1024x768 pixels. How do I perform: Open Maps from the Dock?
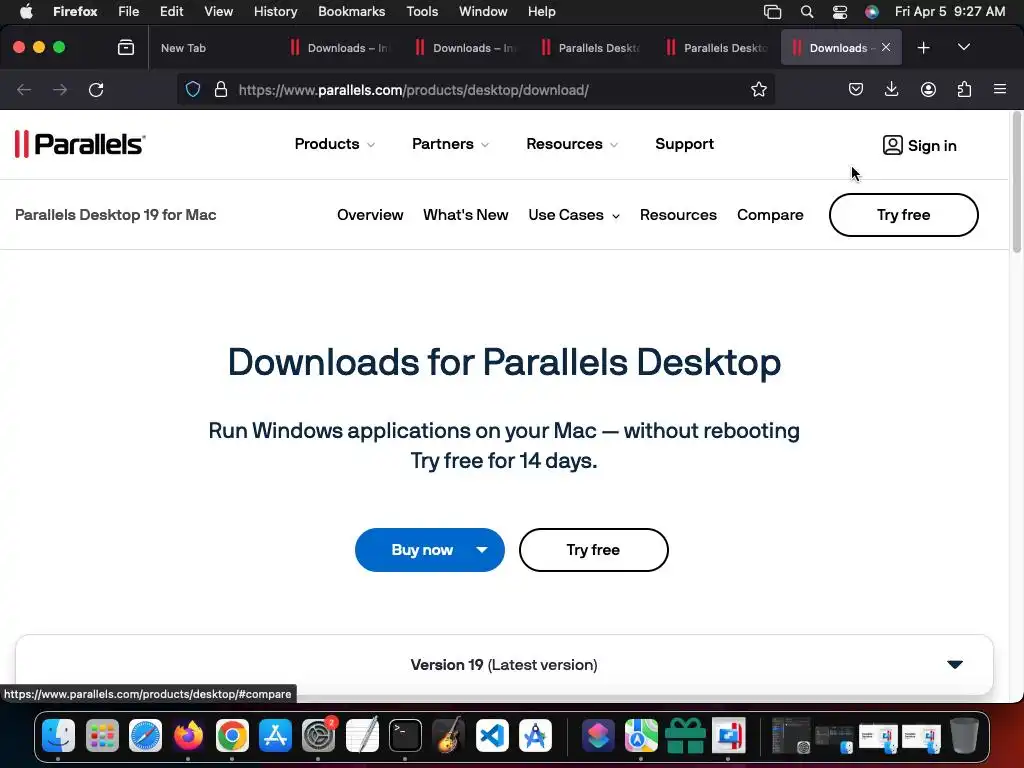click(641, 735)
